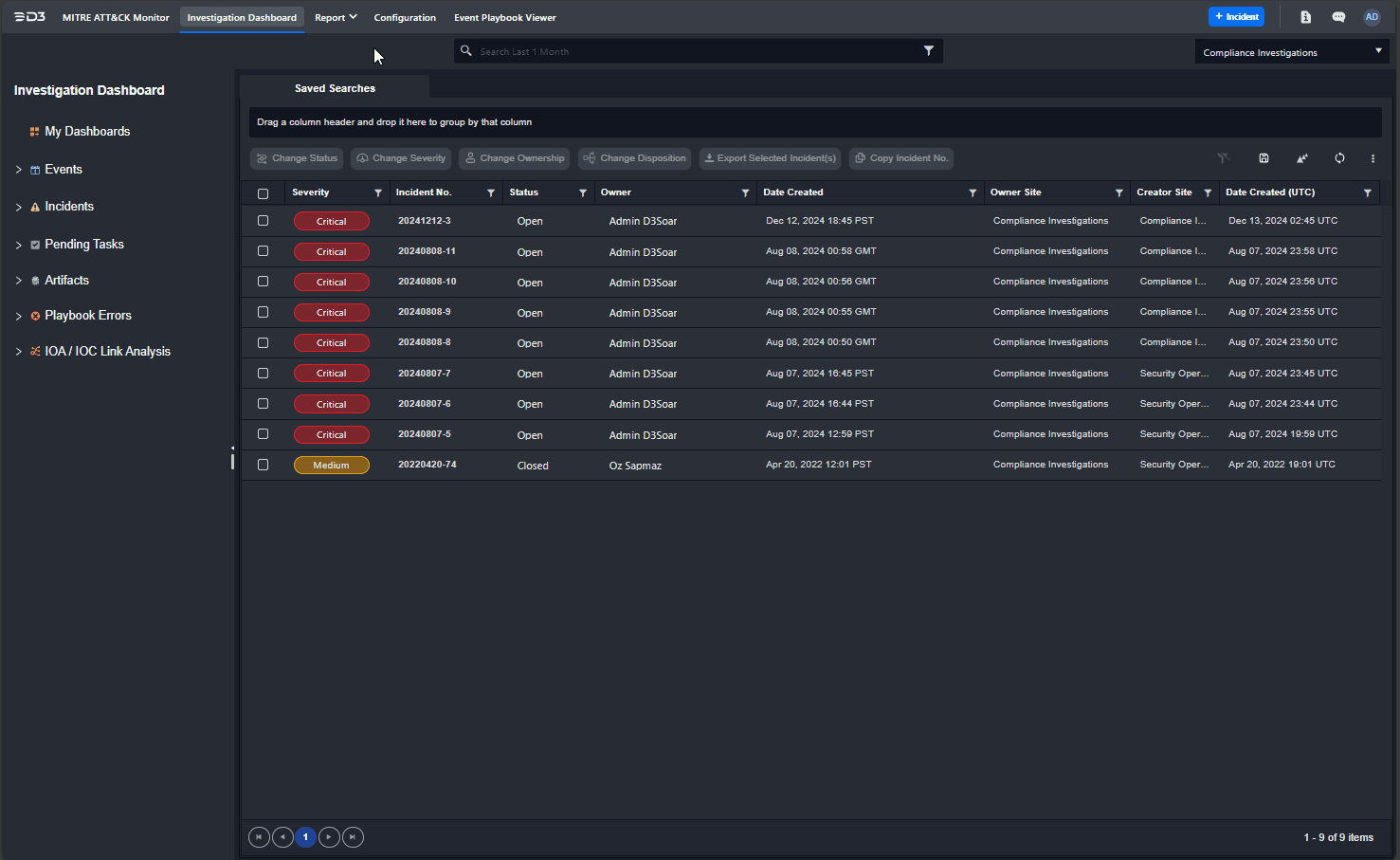The image size is (1400, 860).
Task: Click the save search floppy disk icon
Action: (1264, 158)
